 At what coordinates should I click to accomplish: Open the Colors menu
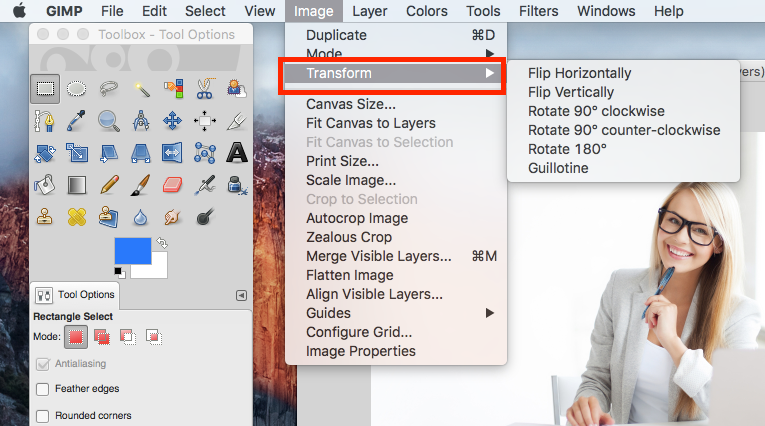coord(426,11)
